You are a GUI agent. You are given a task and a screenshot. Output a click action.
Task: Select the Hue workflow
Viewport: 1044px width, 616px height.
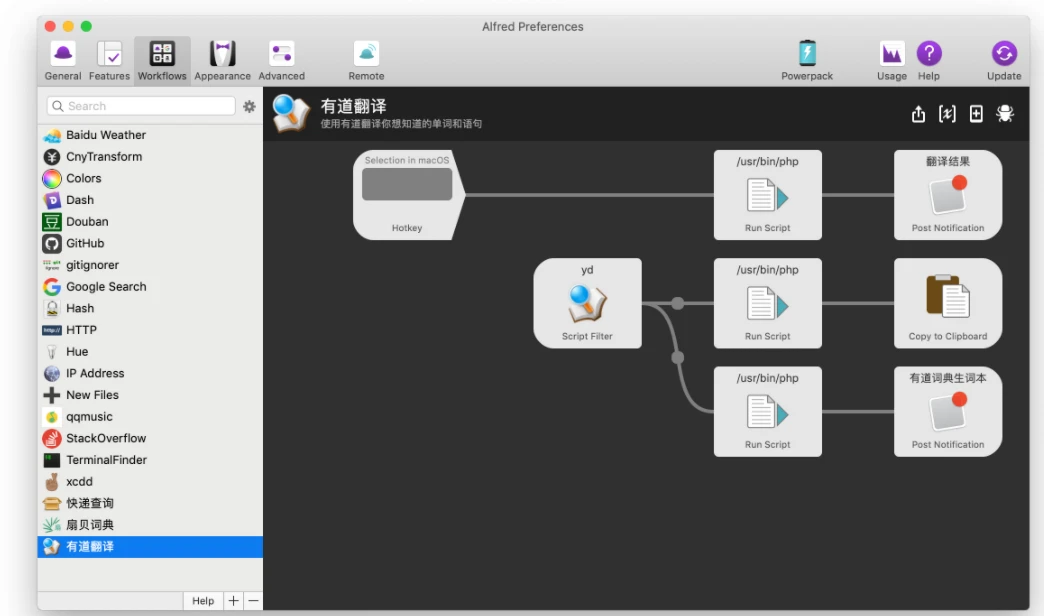point(150,352)
